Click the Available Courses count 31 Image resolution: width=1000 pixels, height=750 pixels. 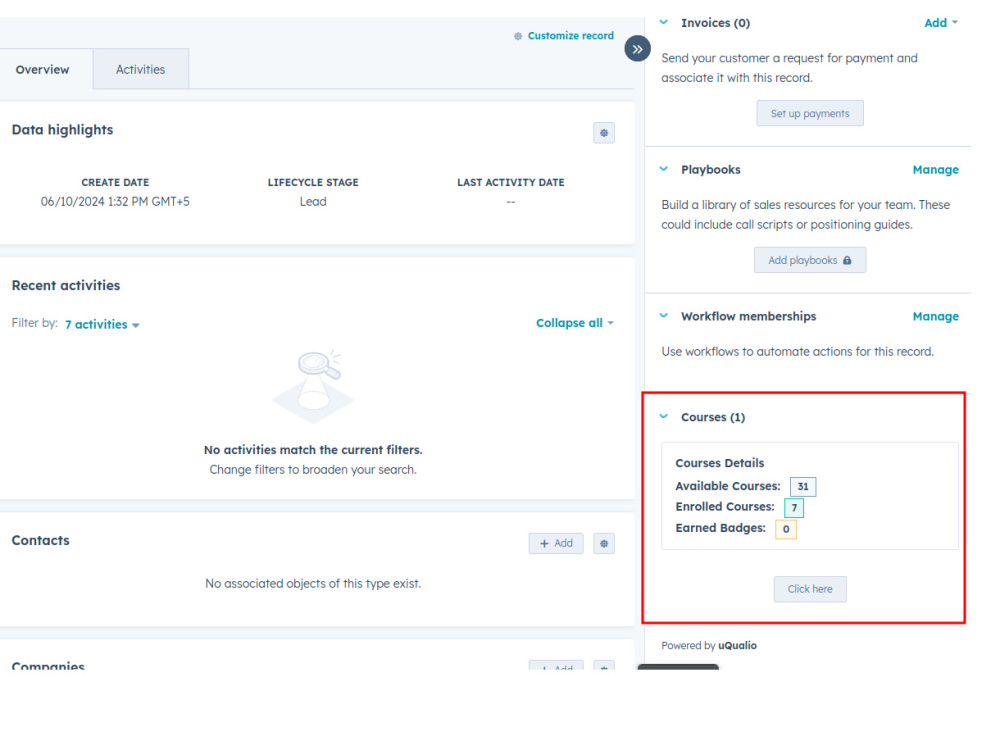[803, 487]
